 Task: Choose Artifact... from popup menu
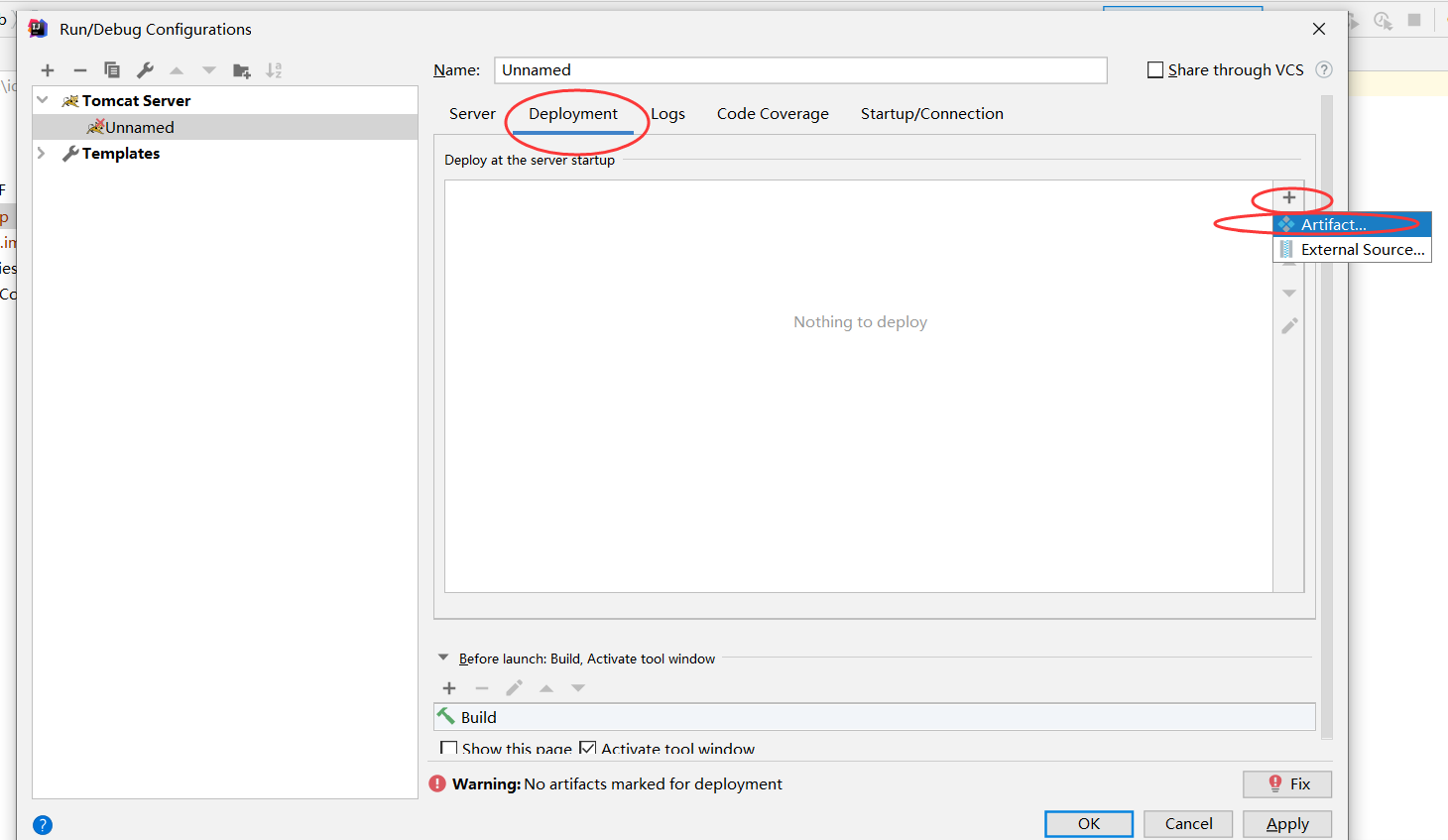[1352, 224]
